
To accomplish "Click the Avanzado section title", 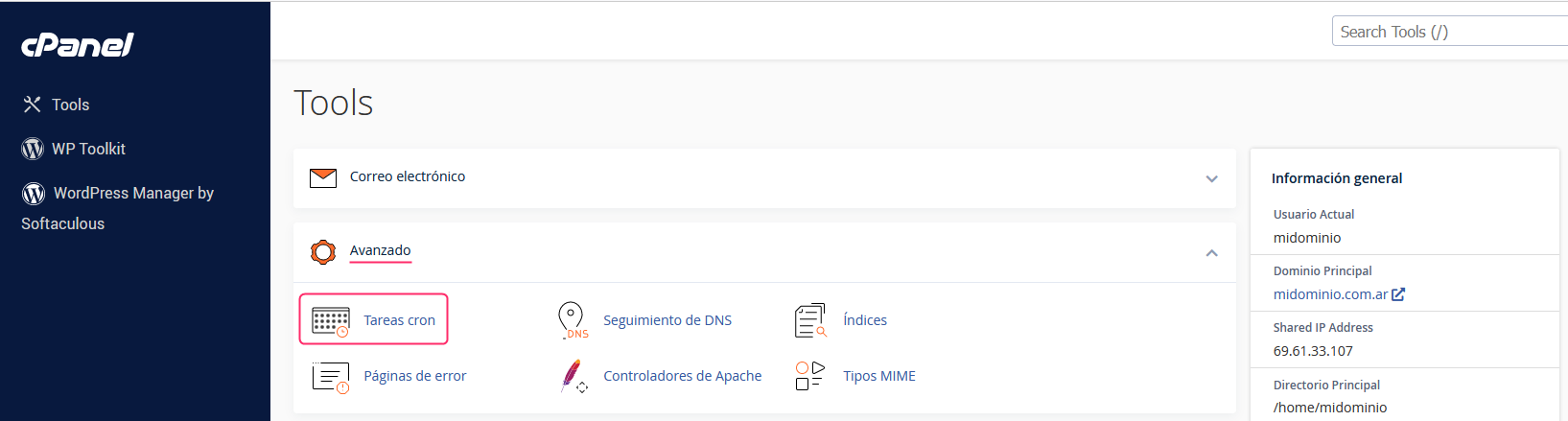I will [380, 250].
